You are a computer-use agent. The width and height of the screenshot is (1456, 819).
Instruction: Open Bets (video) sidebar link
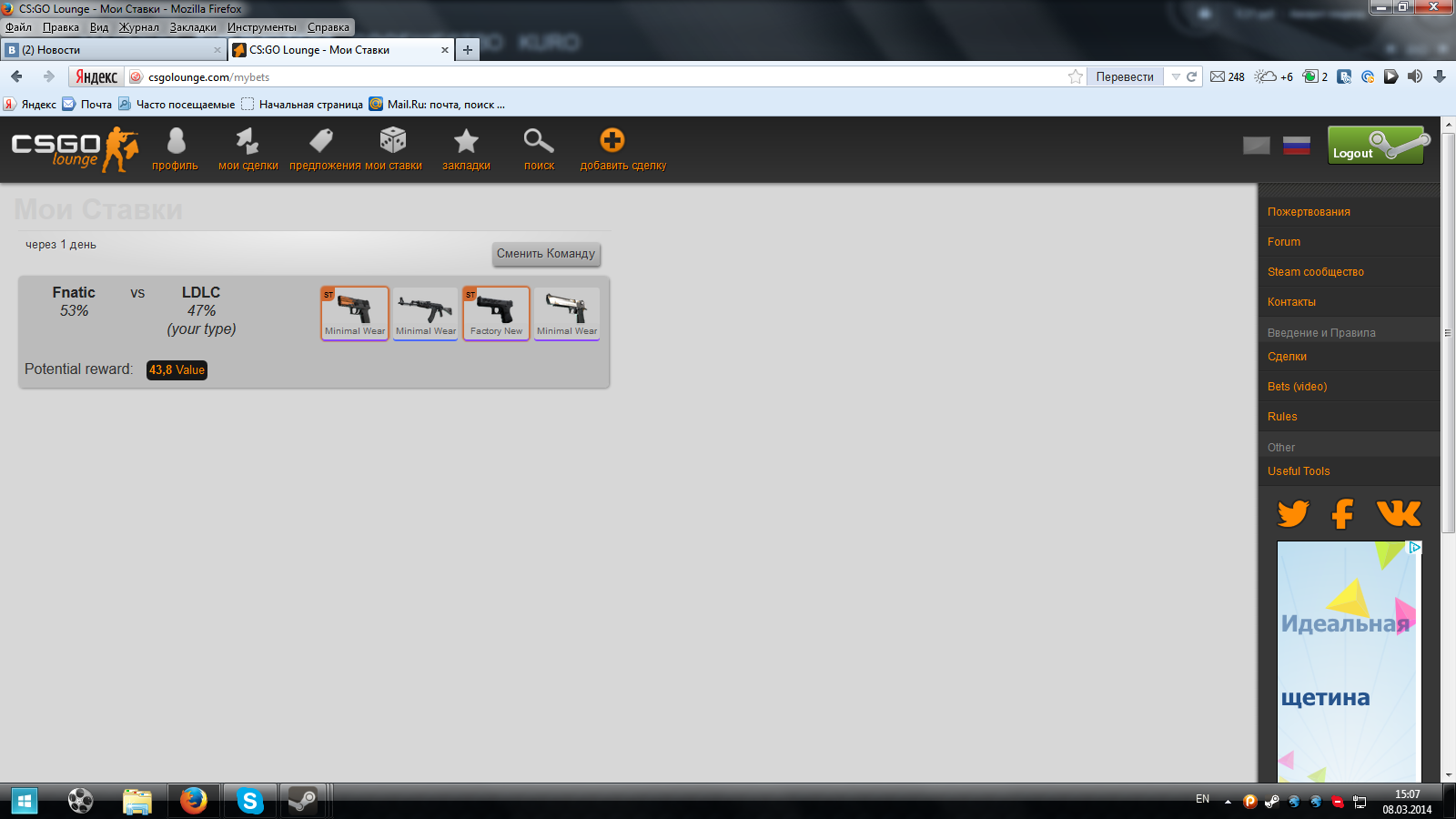pyautogui.click(x=1298, y=387)
